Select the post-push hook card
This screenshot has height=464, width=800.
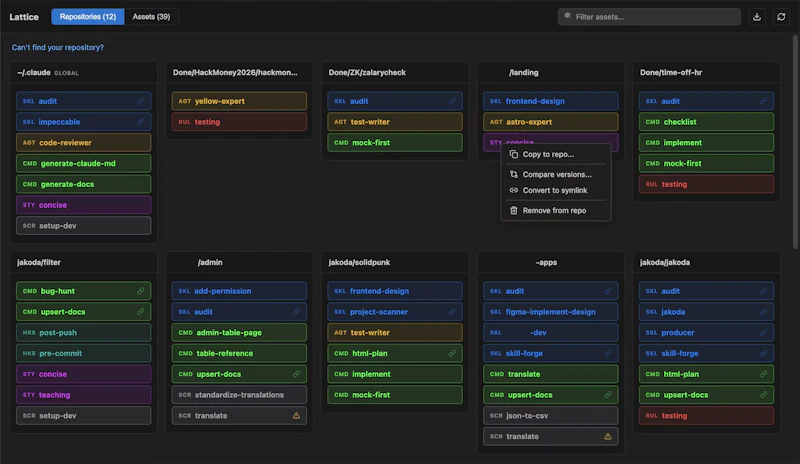coord(84,332)
